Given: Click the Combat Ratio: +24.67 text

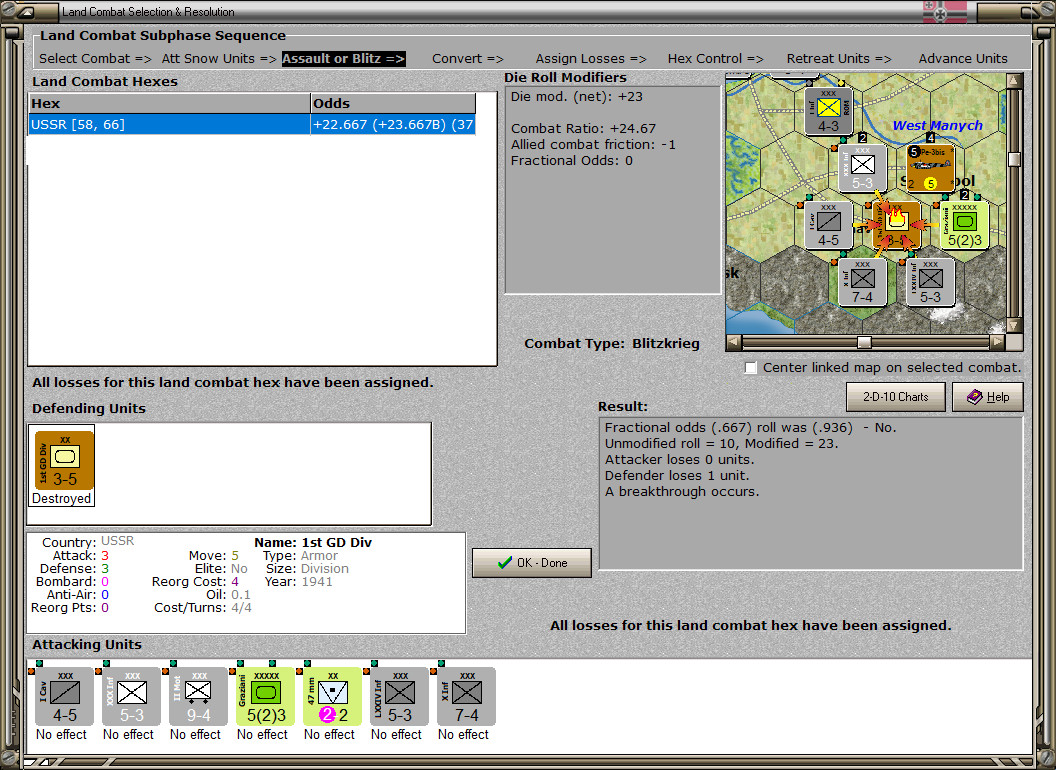Looking at the screenshot, I should (x=583, y=129).
